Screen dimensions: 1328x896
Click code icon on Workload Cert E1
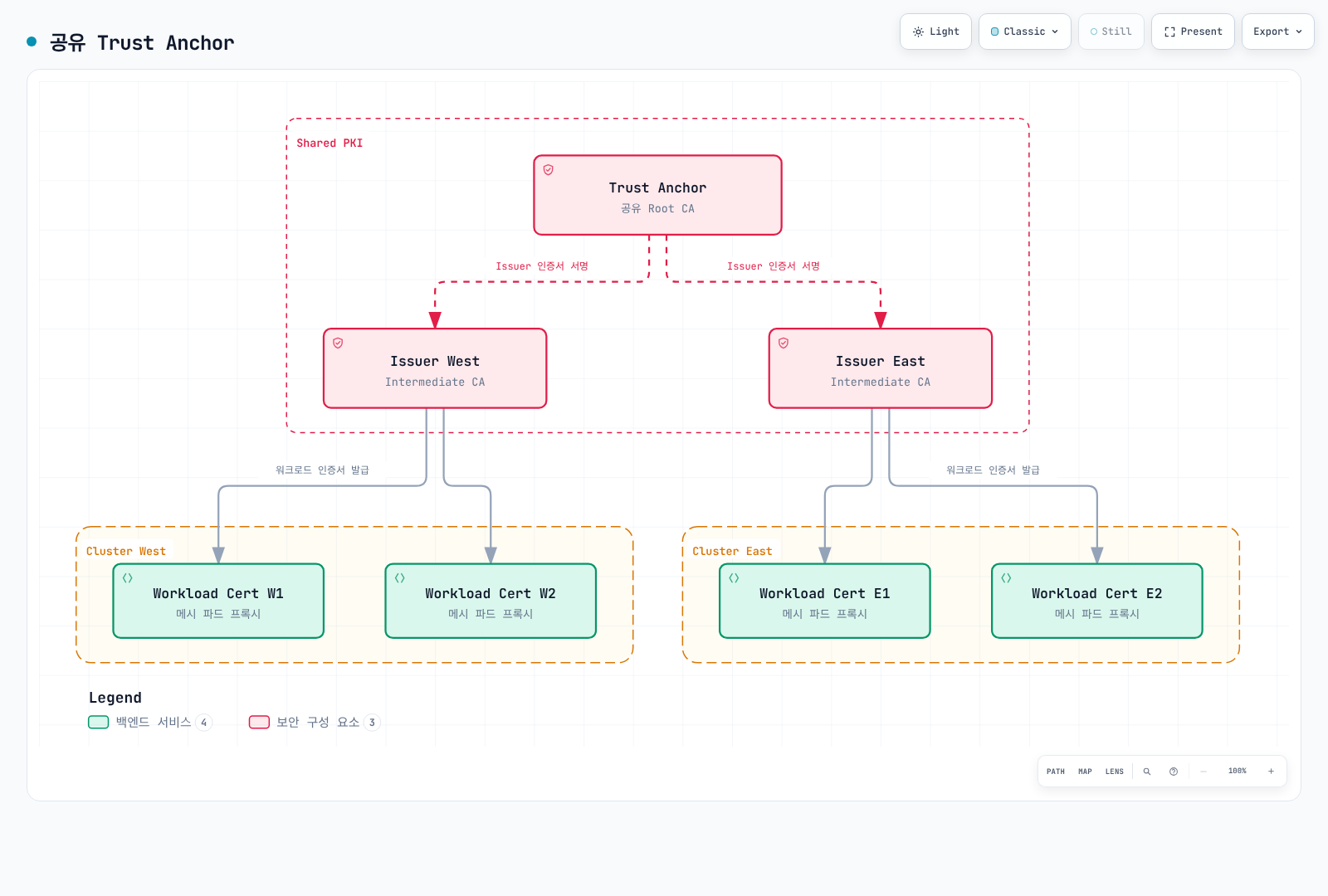[734, 578]
